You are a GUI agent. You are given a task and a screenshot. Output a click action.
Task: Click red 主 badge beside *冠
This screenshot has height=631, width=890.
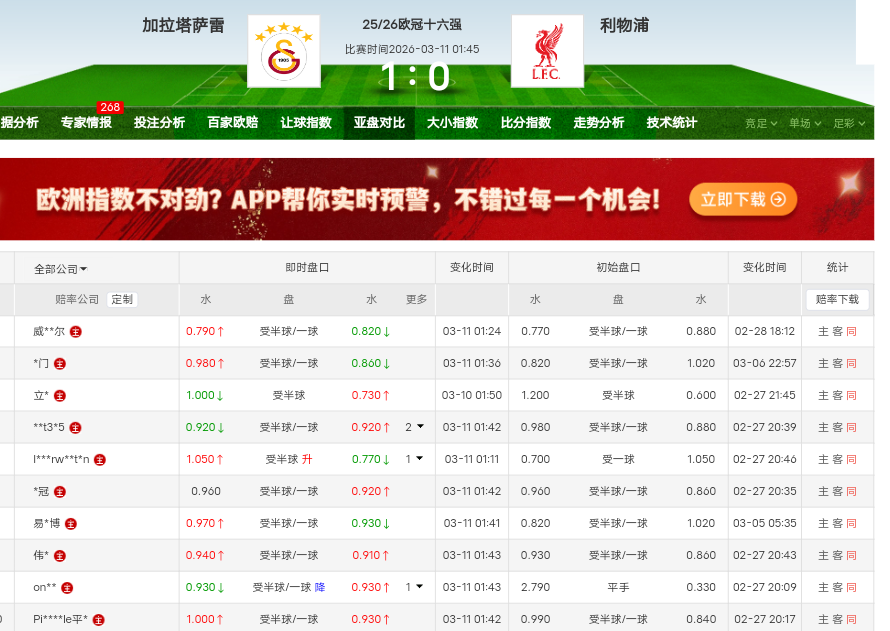tap(60, 491)
